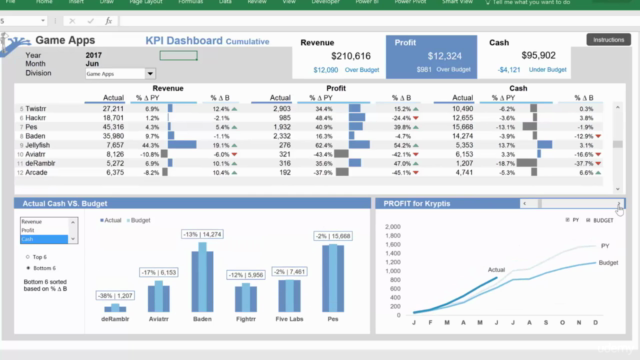Click green up triangle in Jellyfish profit row
Image resolution: width=640 pixels, height=360 pixels.
[x=416, y=145]
